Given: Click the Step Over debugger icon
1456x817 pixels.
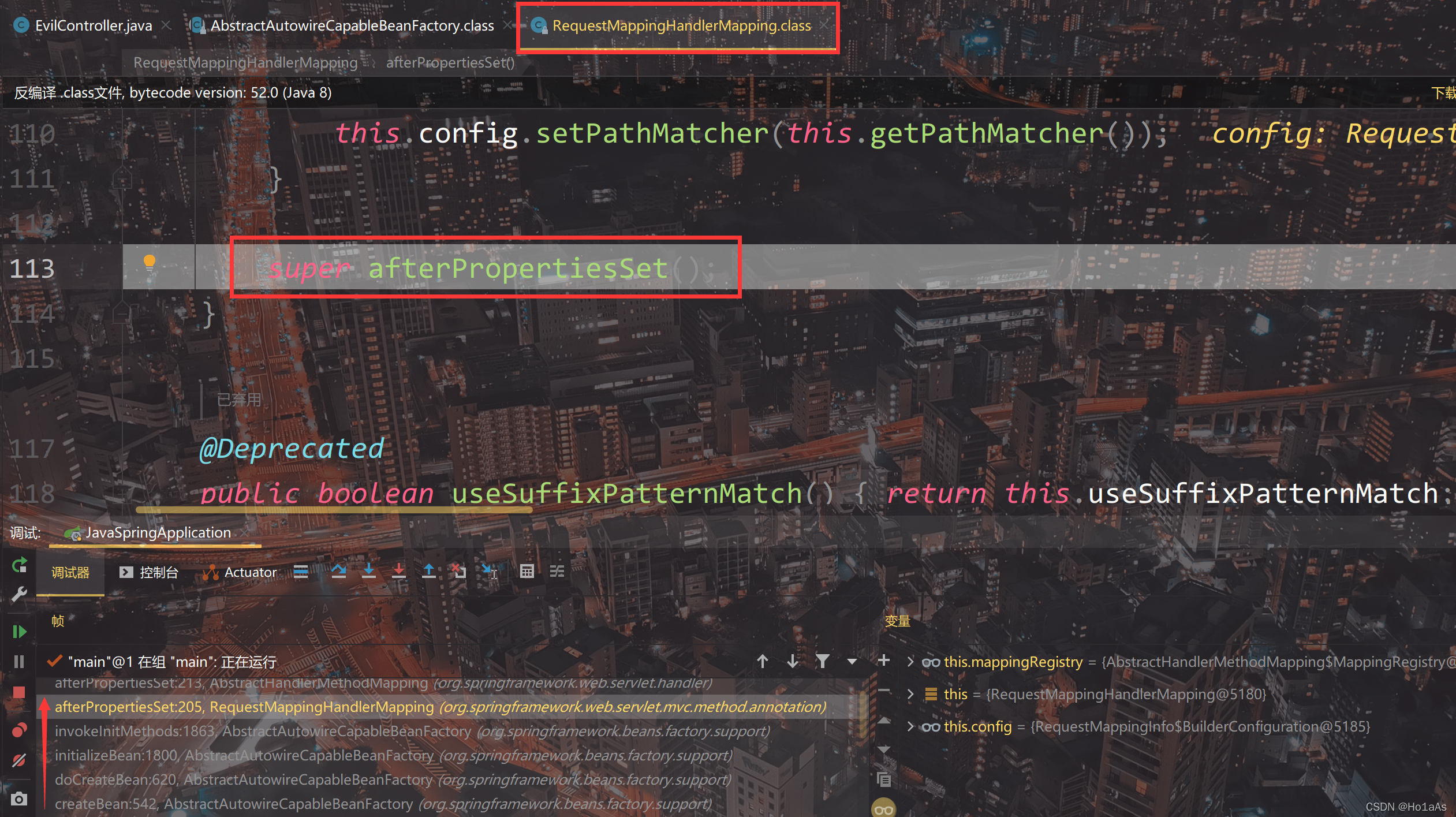Looking at the screenshot, I should click(339, 572).
